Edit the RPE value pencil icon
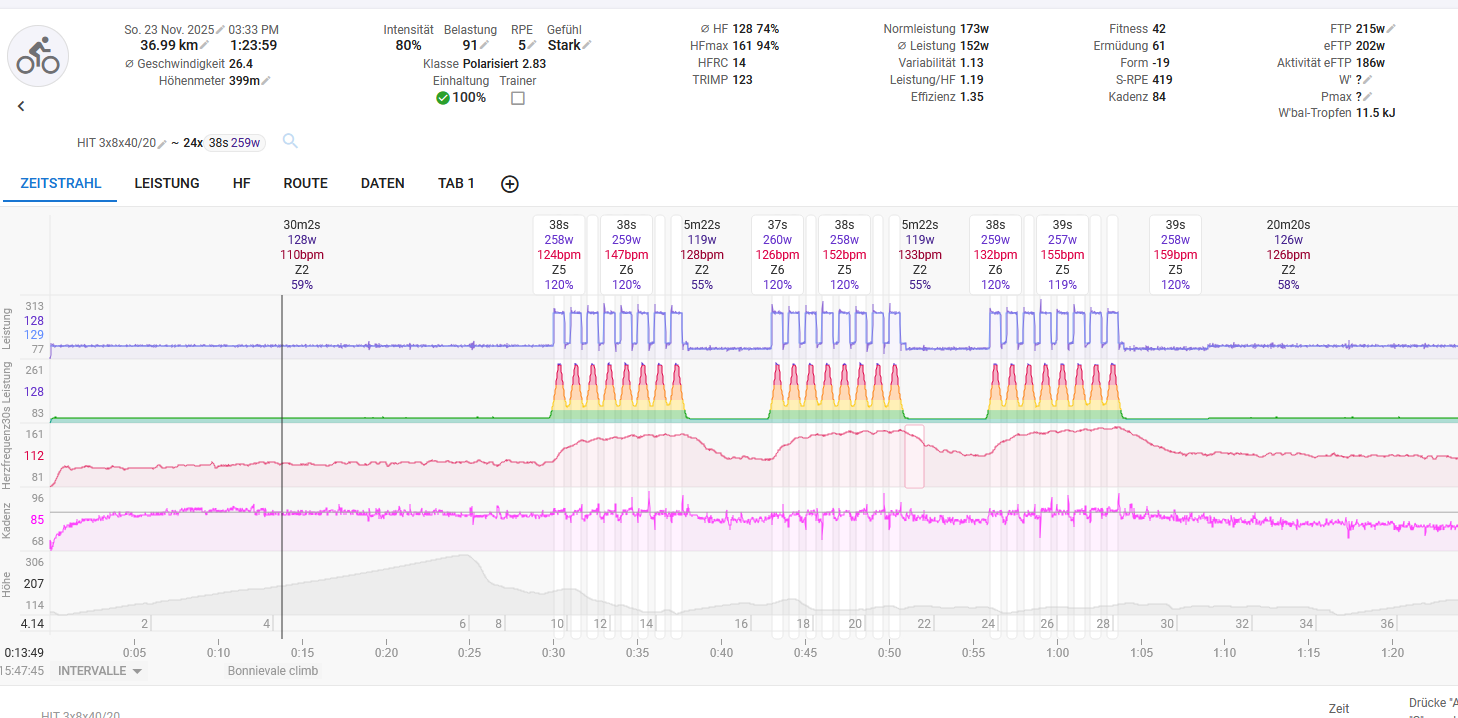The height and width of the screenshot is (718, 1458). (533, 45)
